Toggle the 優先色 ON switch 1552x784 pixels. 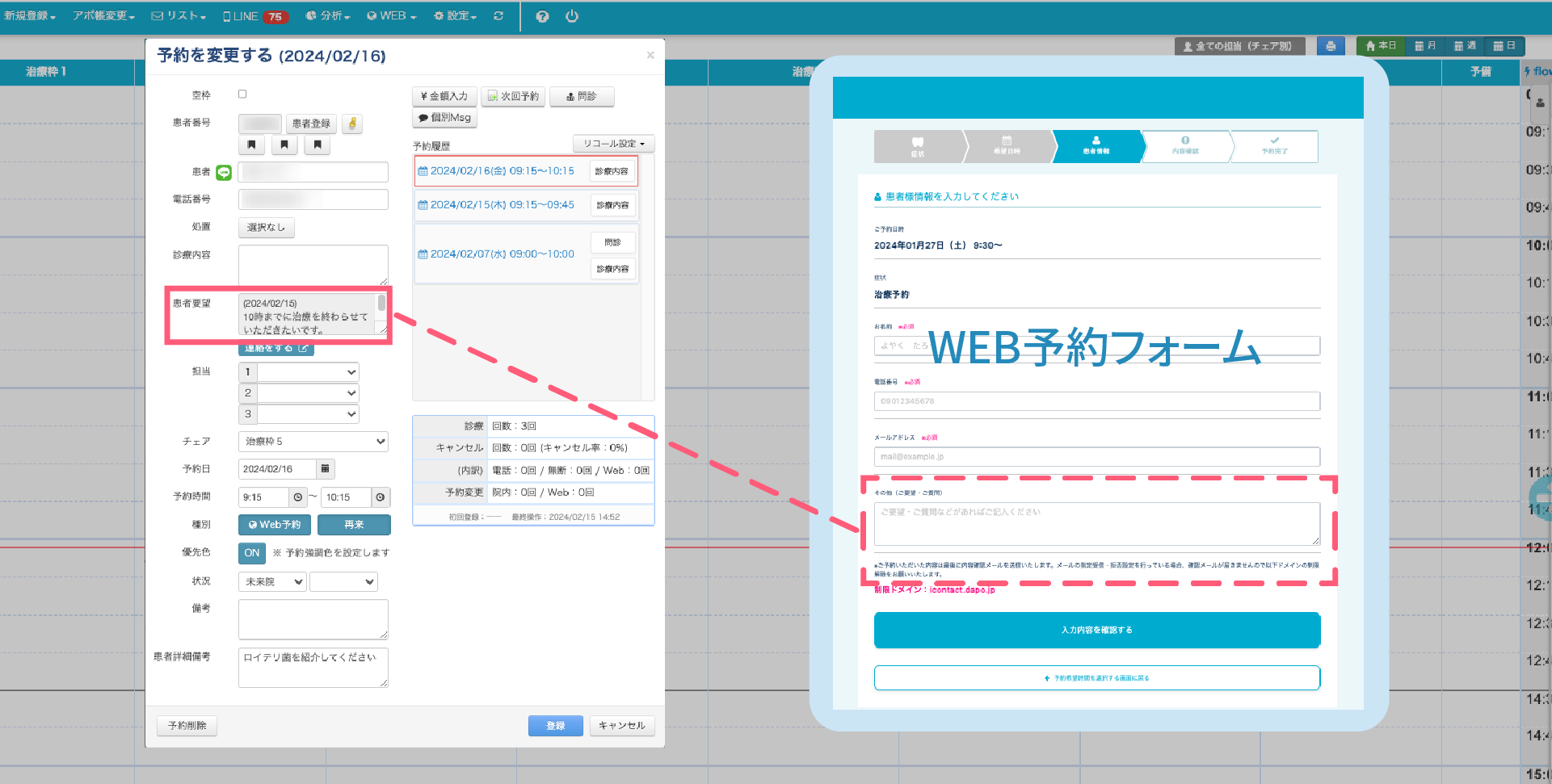tap(252, 553)
